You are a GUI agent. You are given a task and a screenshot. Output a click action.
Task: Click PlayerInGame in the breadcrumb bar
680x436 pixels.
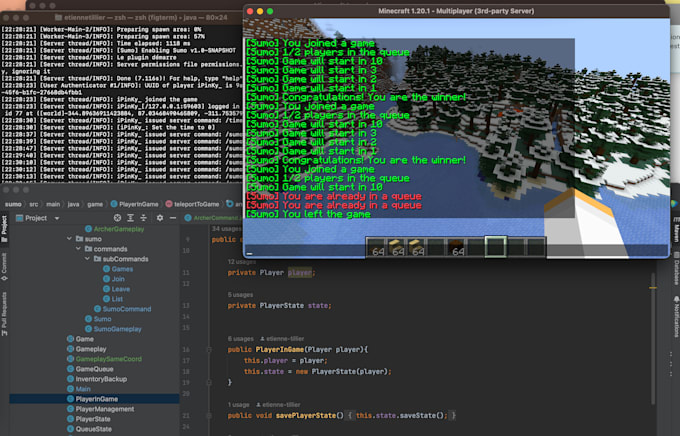(140, 203)
